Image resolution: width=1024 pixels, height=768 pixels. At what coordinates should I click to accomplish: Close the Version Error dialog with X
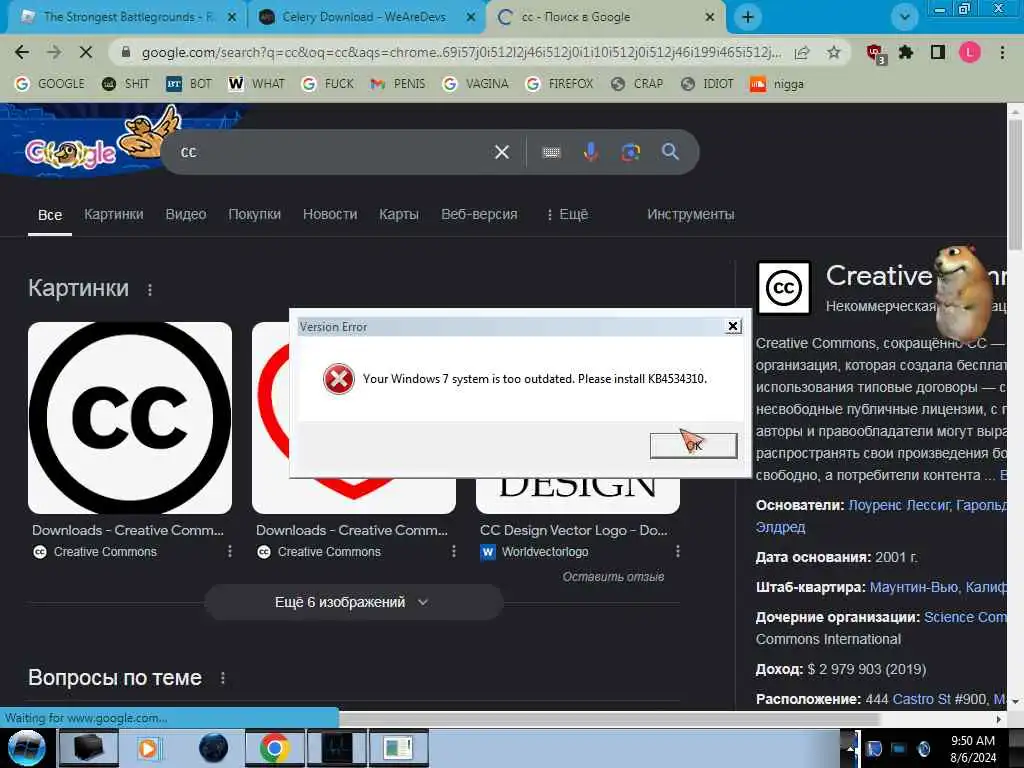pos(733,326)
